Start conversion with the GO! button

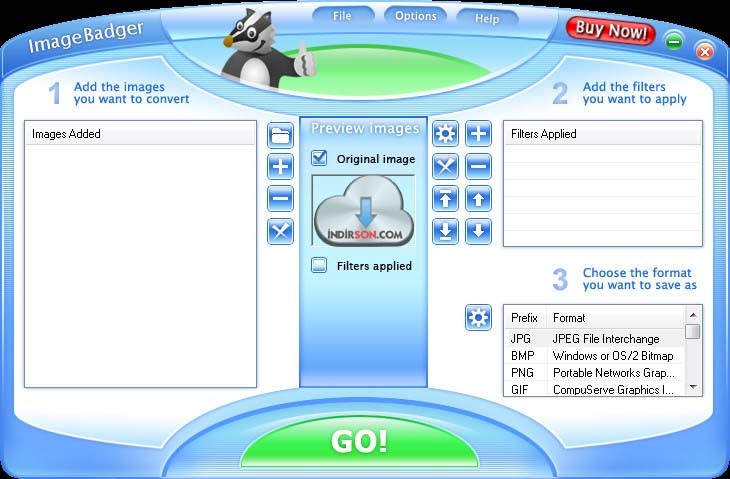point(359,440)
